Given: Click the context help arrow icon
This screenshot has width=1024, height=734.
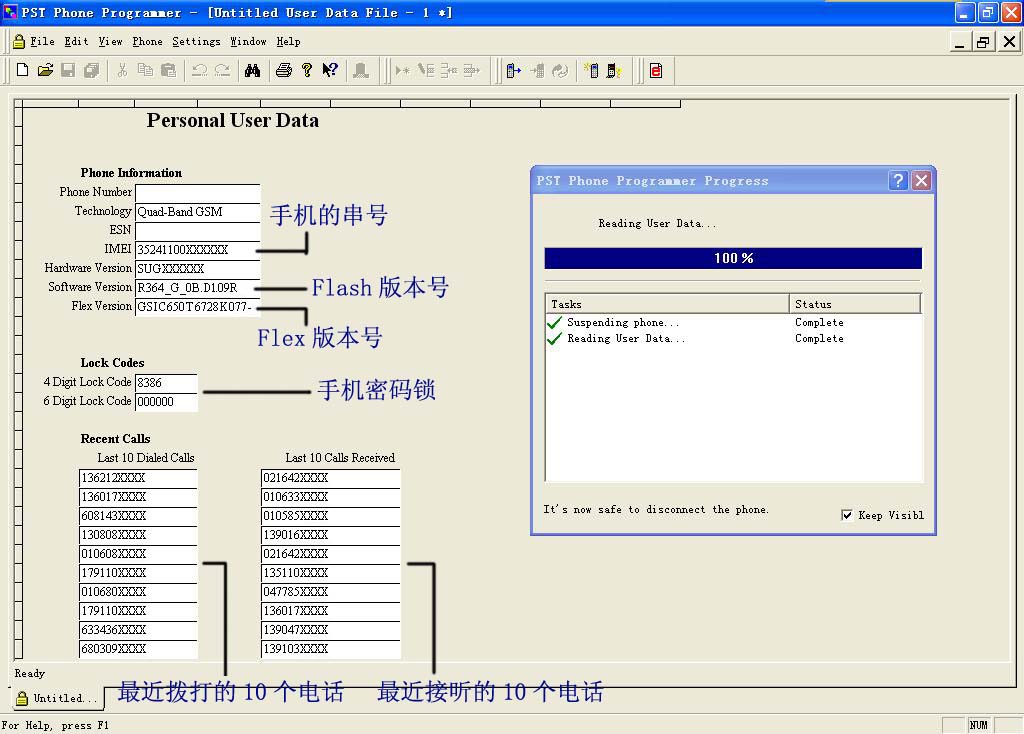Looking at the screenshot, I should (330, 70).
